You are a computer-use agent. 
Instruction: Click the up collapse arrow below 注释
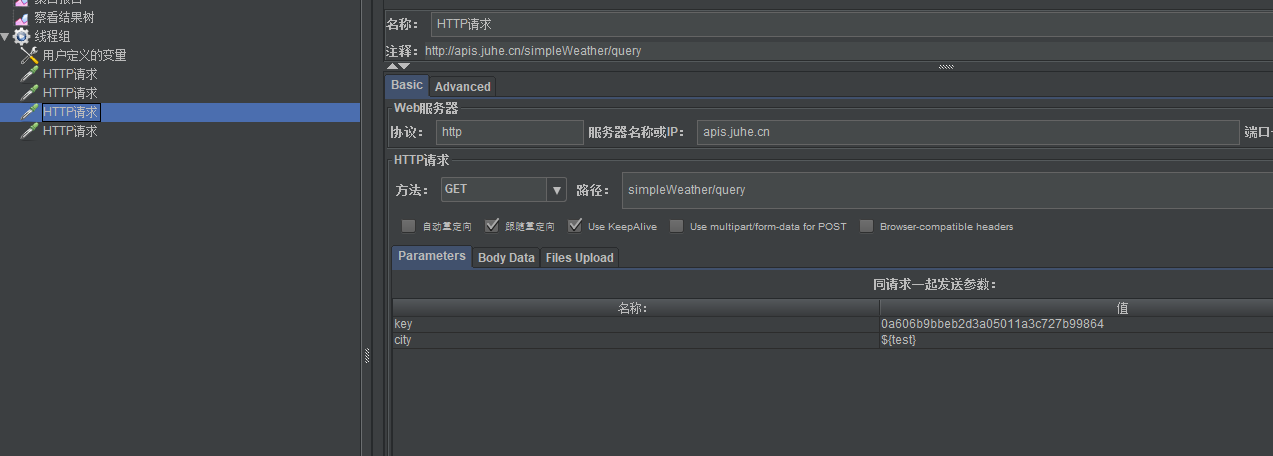pyautogui.click(x=392, y=66)
